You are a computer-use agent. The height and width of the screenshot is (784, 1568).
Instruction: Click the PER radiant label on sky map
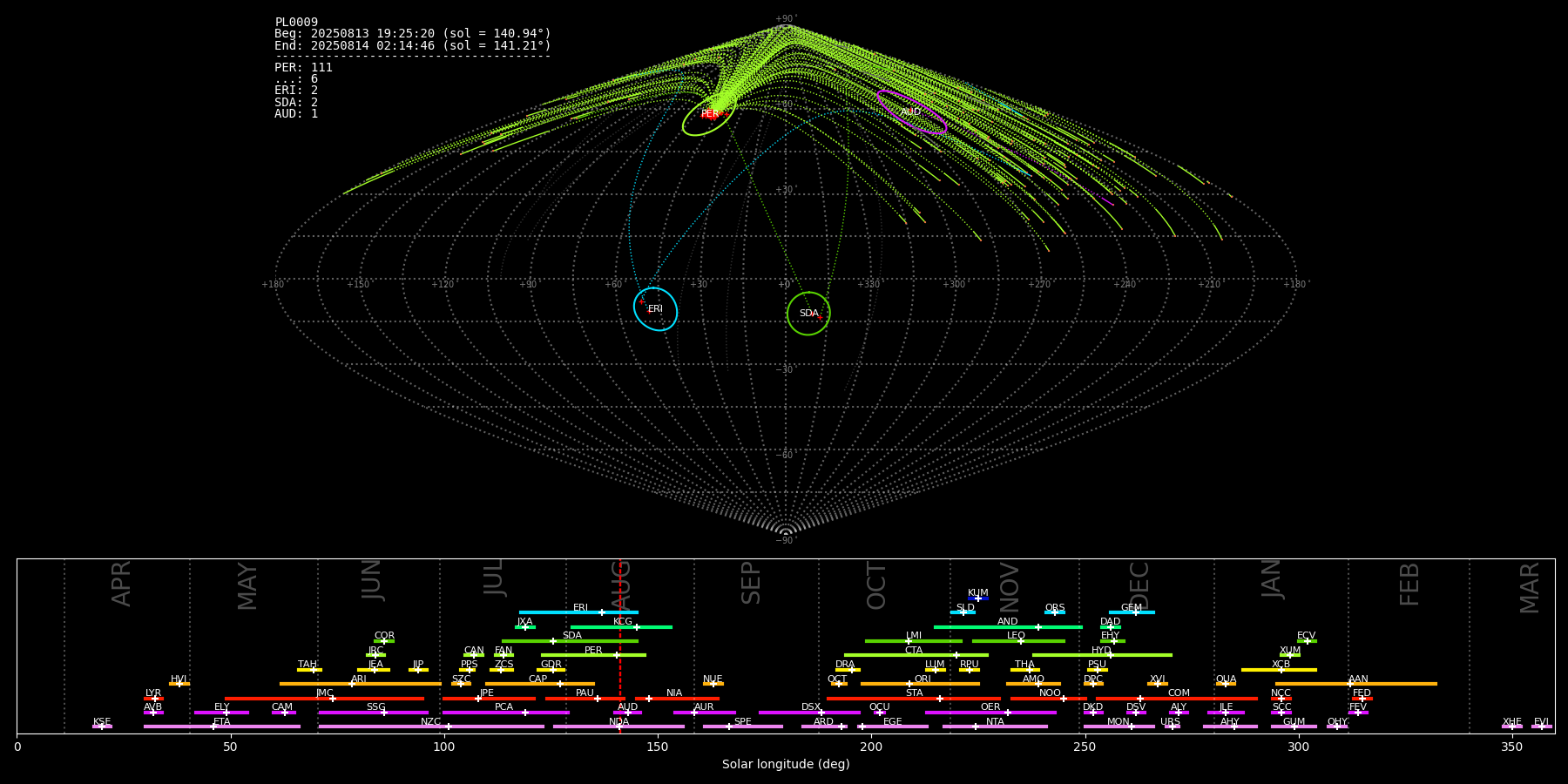709,114
